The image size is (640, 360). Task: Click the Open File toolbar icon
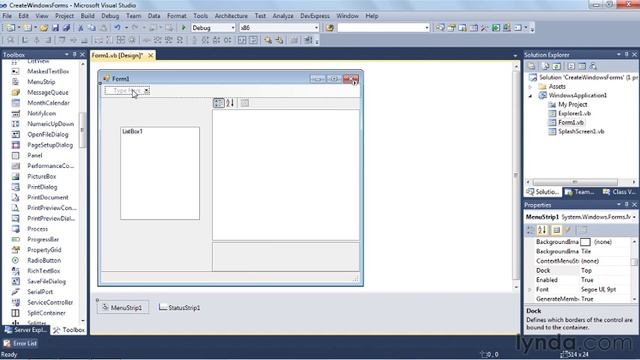point(44,28)
